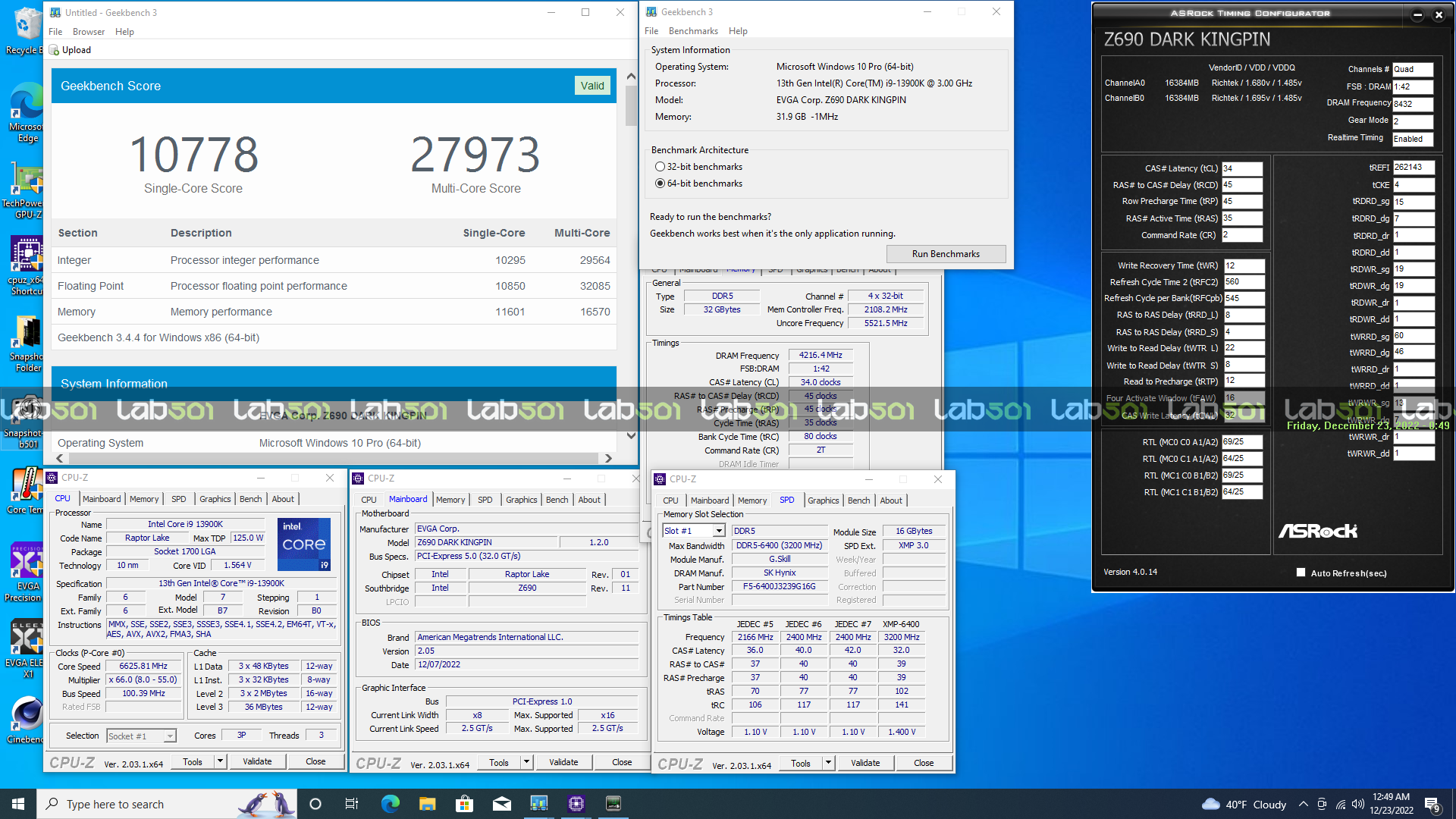
Task: Open the Browser menu in Geekbench
Action: tap(89, 32)
